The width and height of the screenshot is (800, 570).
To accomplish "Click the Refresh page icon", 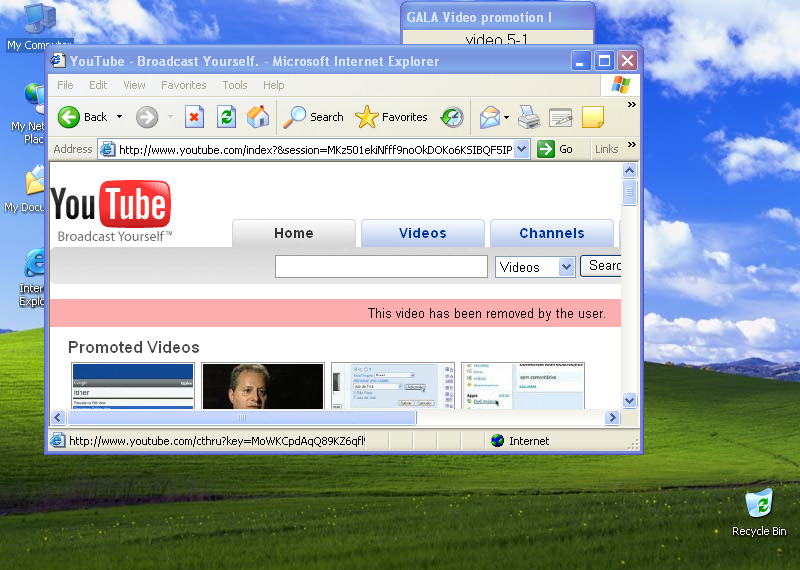I will tap(227, 117).
